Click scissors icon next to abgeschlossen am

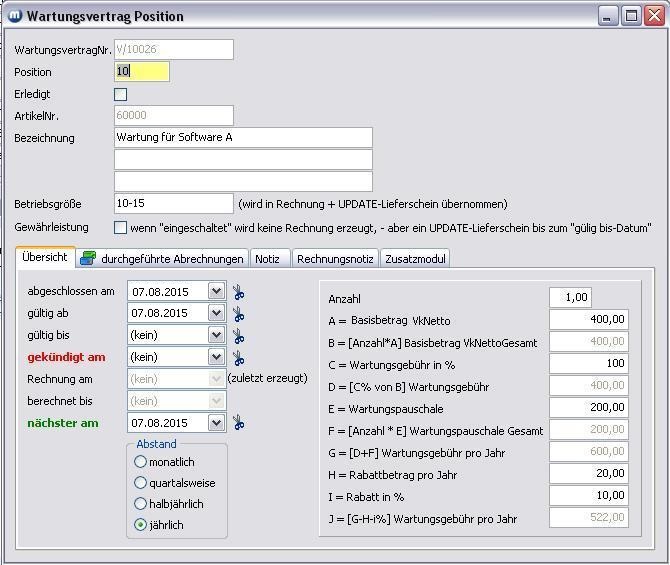239,291
